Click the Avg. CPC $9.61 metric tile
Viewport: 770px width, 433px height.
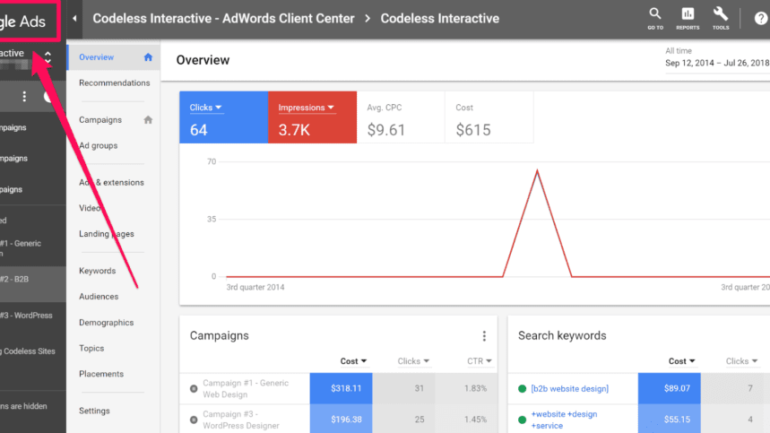point(401,117)
